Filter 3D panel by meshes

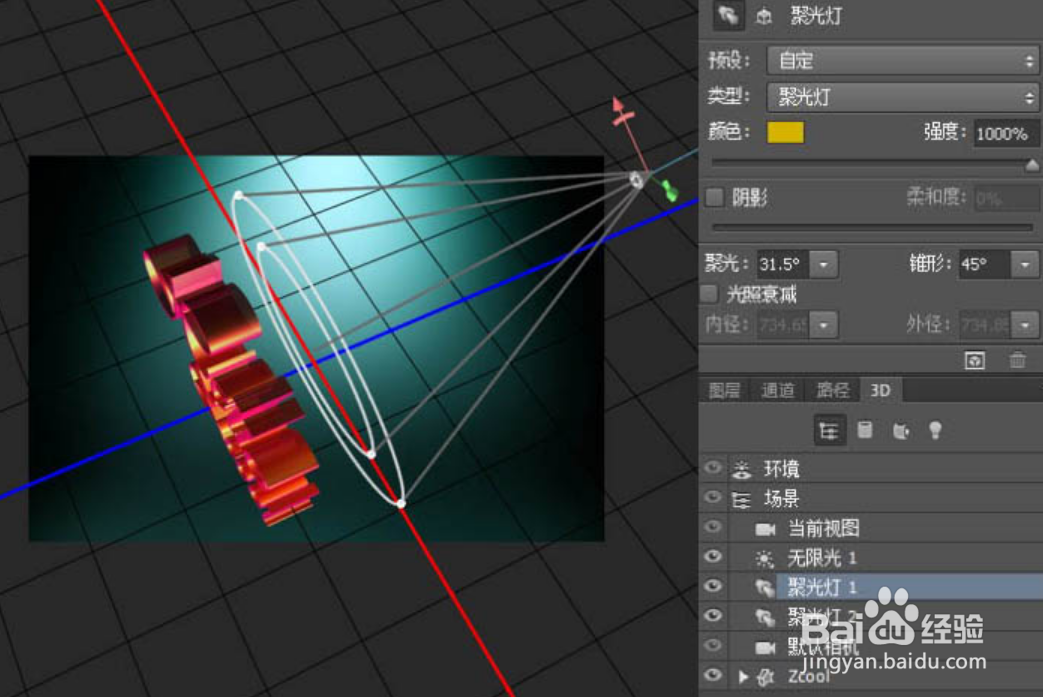pos(865,430)
